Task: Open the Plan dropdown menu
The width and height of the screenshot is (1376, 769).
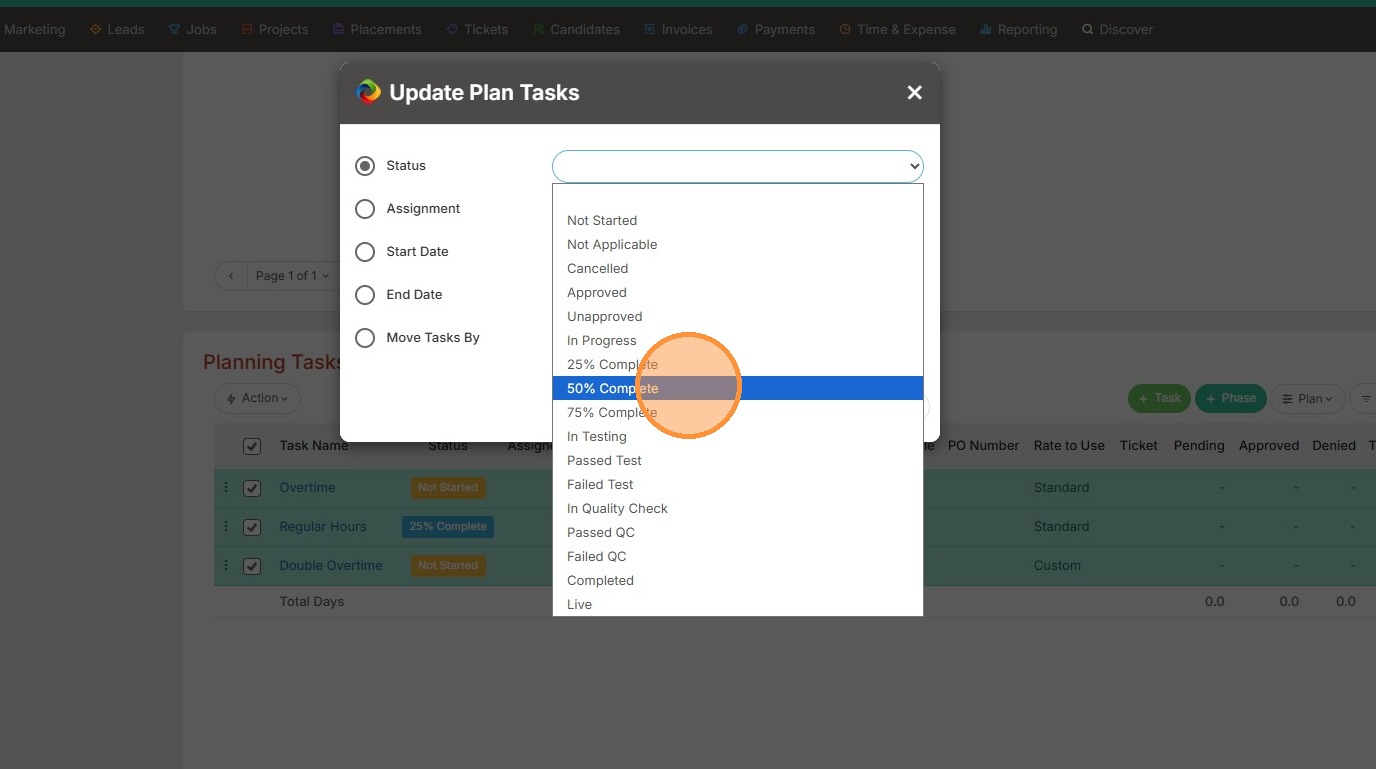Action: 1307,399
